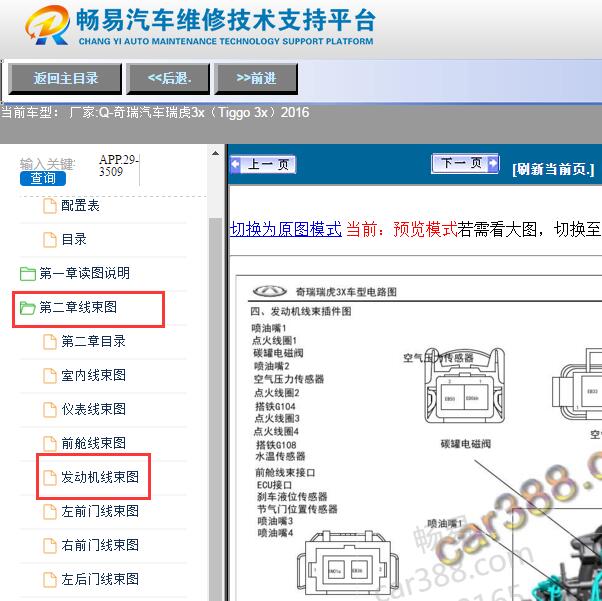Click the 畅易 platform logo icon
This screenshot has width=602, height=601.
point(48,25)
